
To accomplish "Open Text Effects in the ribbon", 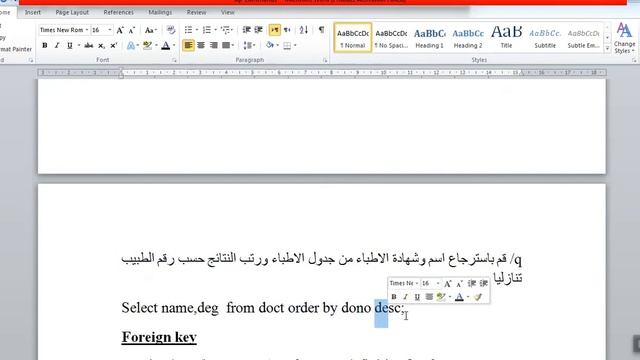I will 131,45.
